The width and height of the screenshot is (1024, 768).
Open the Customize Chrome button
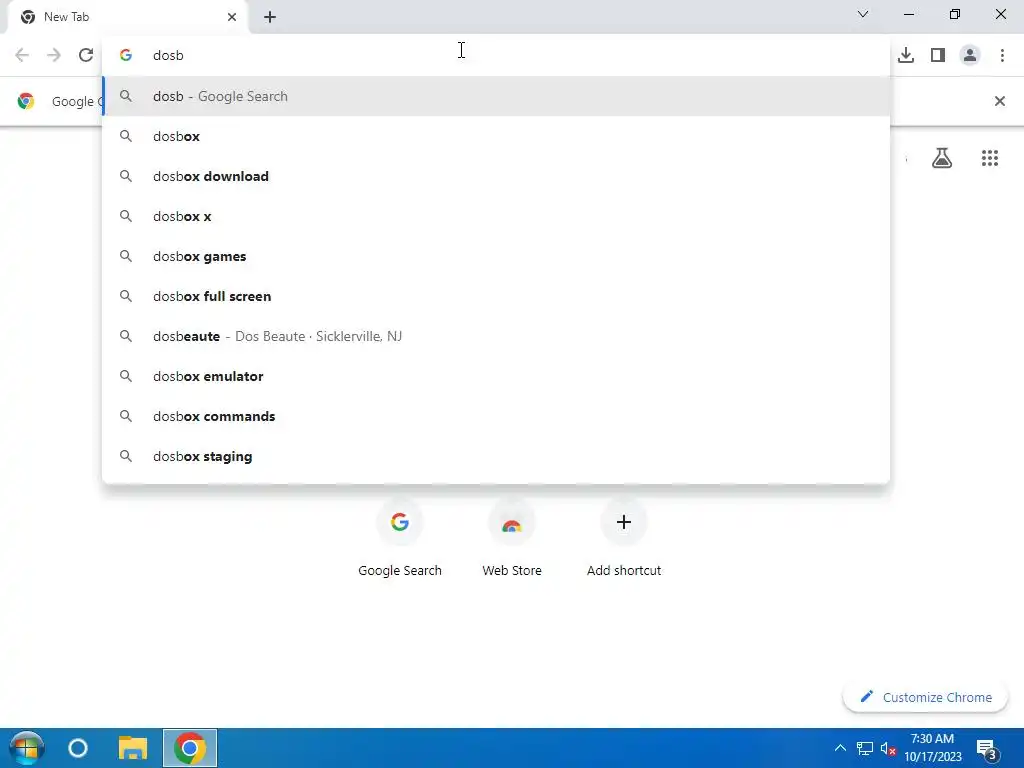tap(925, 697)
